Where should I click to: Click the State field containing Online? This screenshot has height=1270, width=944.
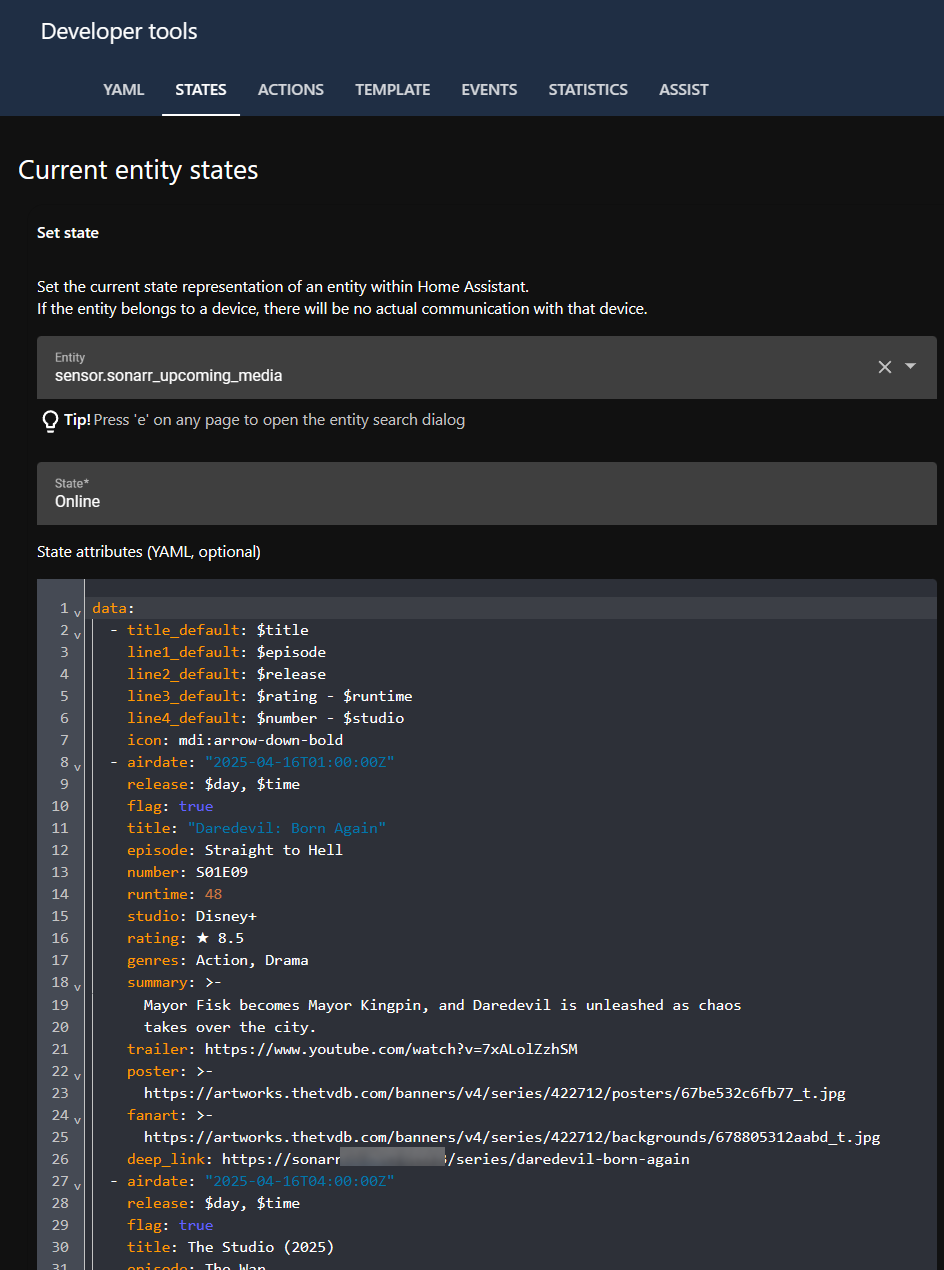(x=486, y=494)
